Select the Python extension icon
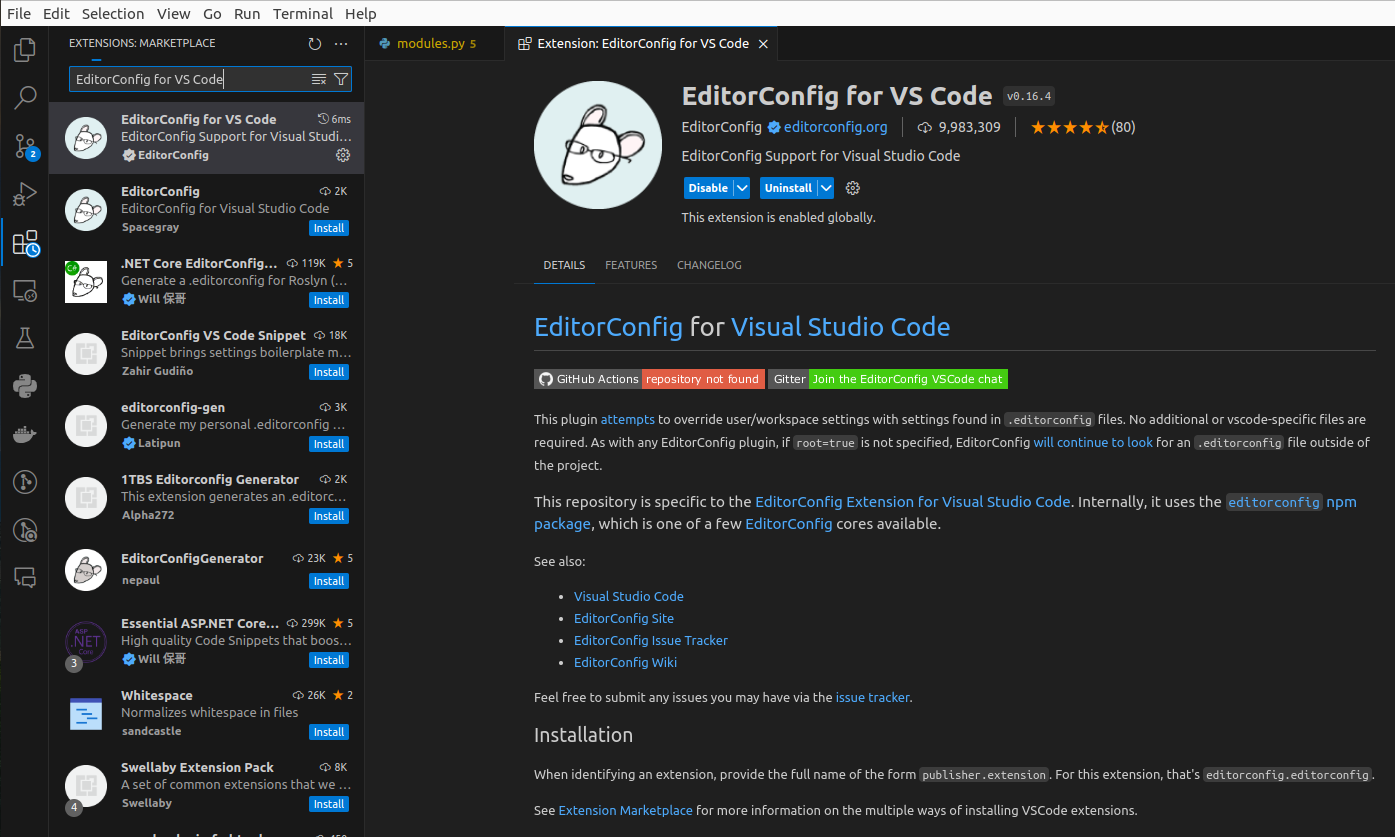1395x837 pixels. point(24,386)
